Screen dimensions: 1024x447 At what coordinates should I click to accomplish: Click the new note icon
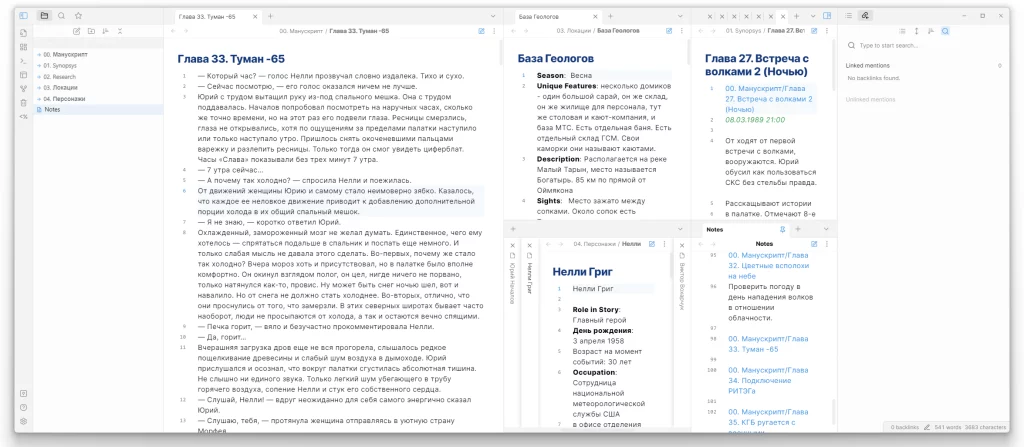tap(76, 33)
